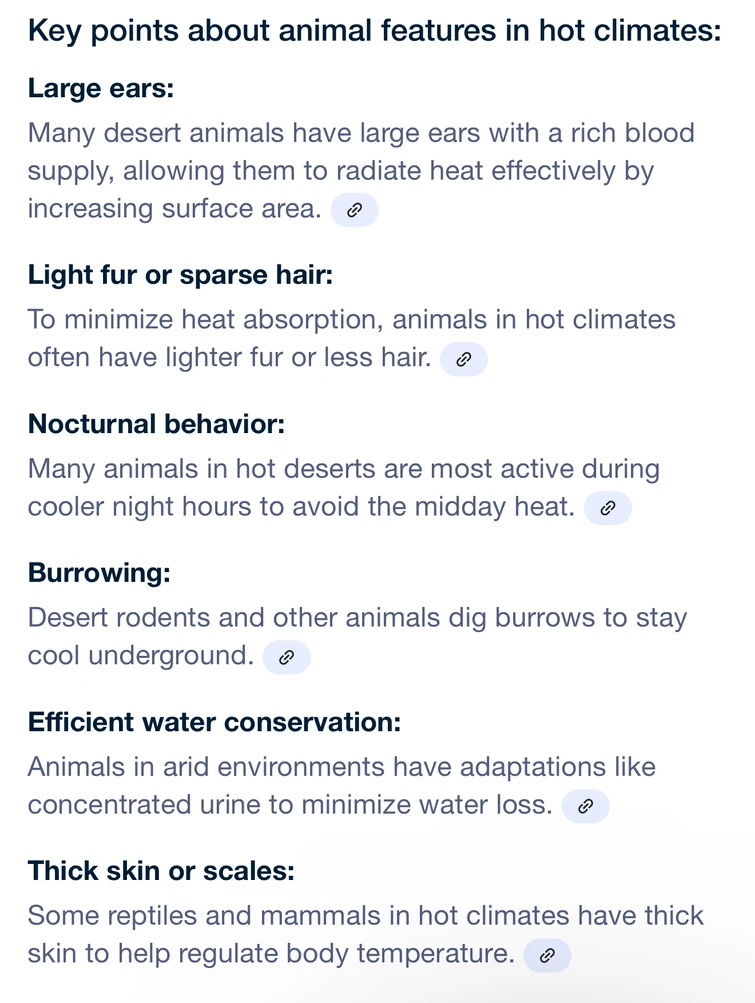Click the link icon after the light fur paragraph
Viewport: 755px width, 1003px height.
pyautogui.click(x=463, y=359)
